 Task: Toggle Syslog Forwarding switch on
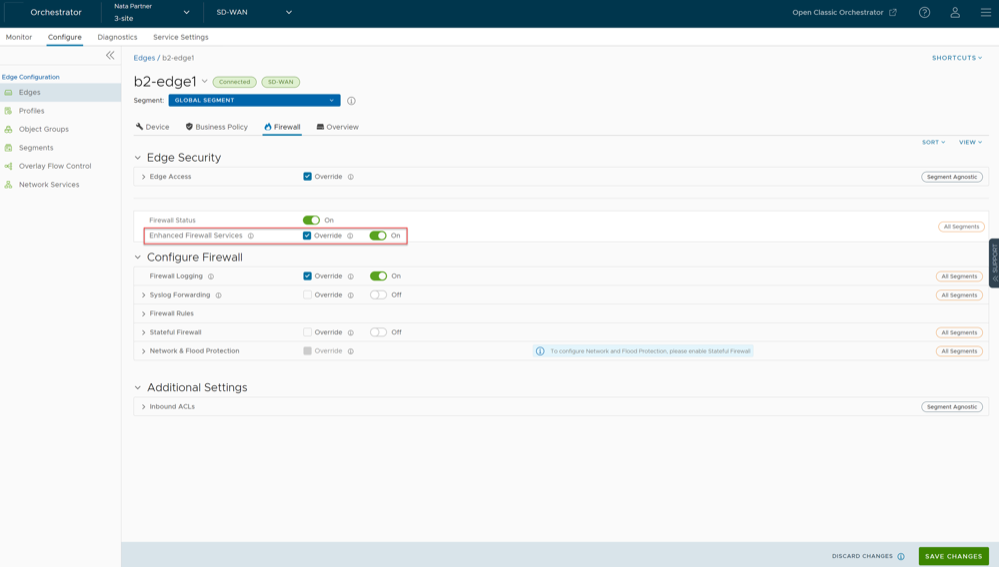coord(378,295)
